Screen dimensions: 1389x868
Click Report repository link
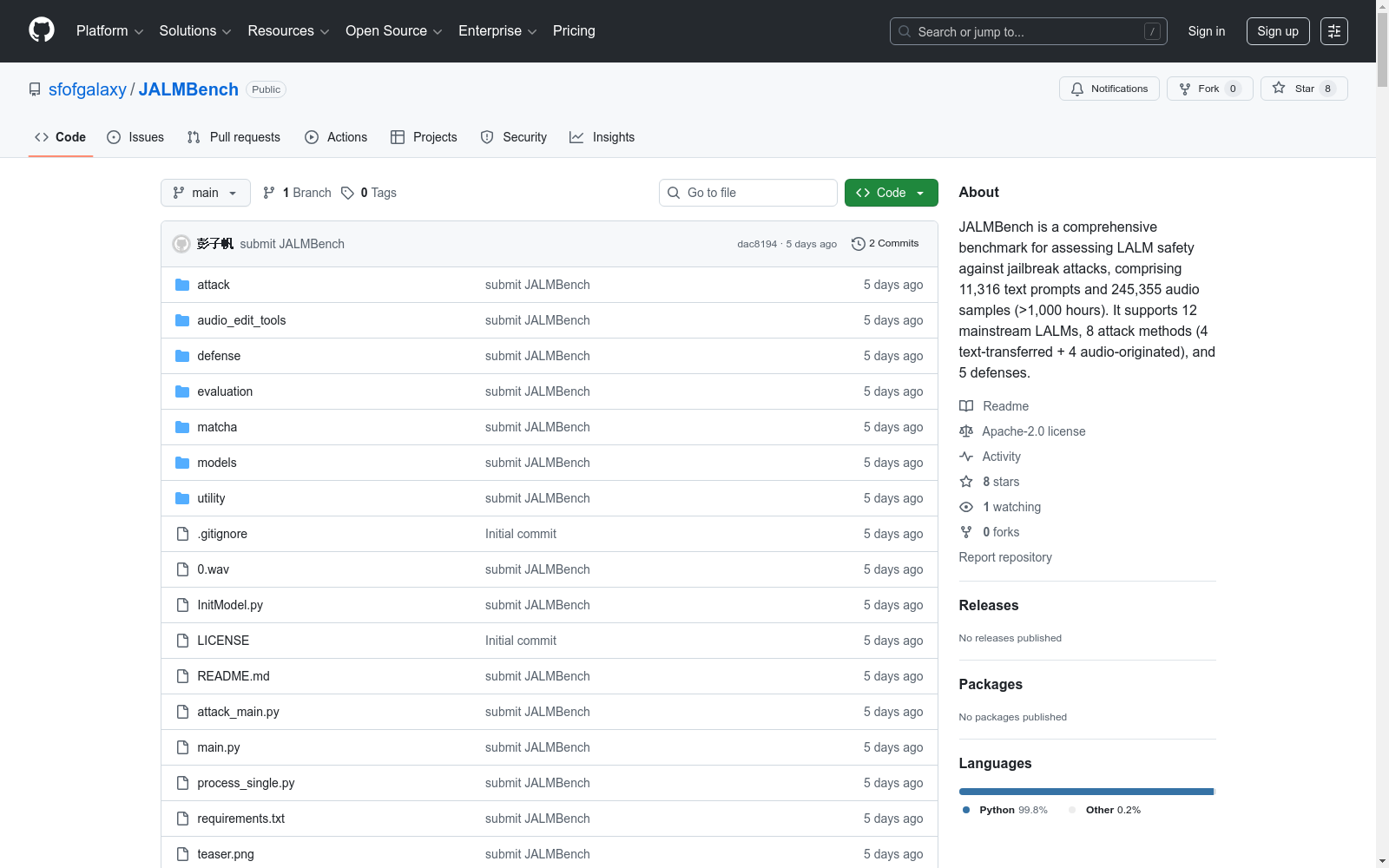tap(1005, 557)
